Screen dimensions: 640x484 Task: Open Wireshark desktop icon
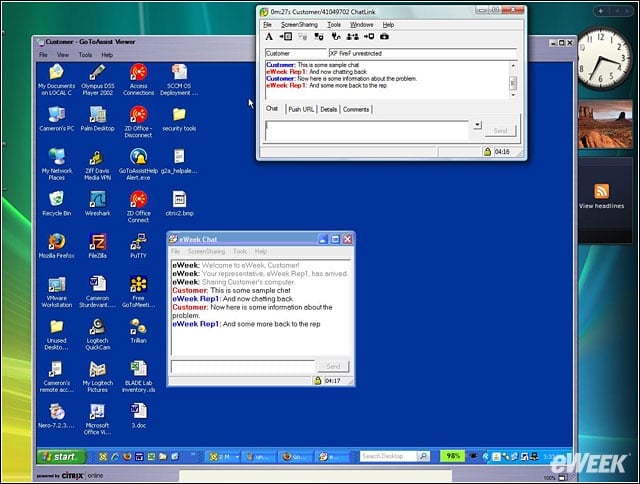point(98,204)
